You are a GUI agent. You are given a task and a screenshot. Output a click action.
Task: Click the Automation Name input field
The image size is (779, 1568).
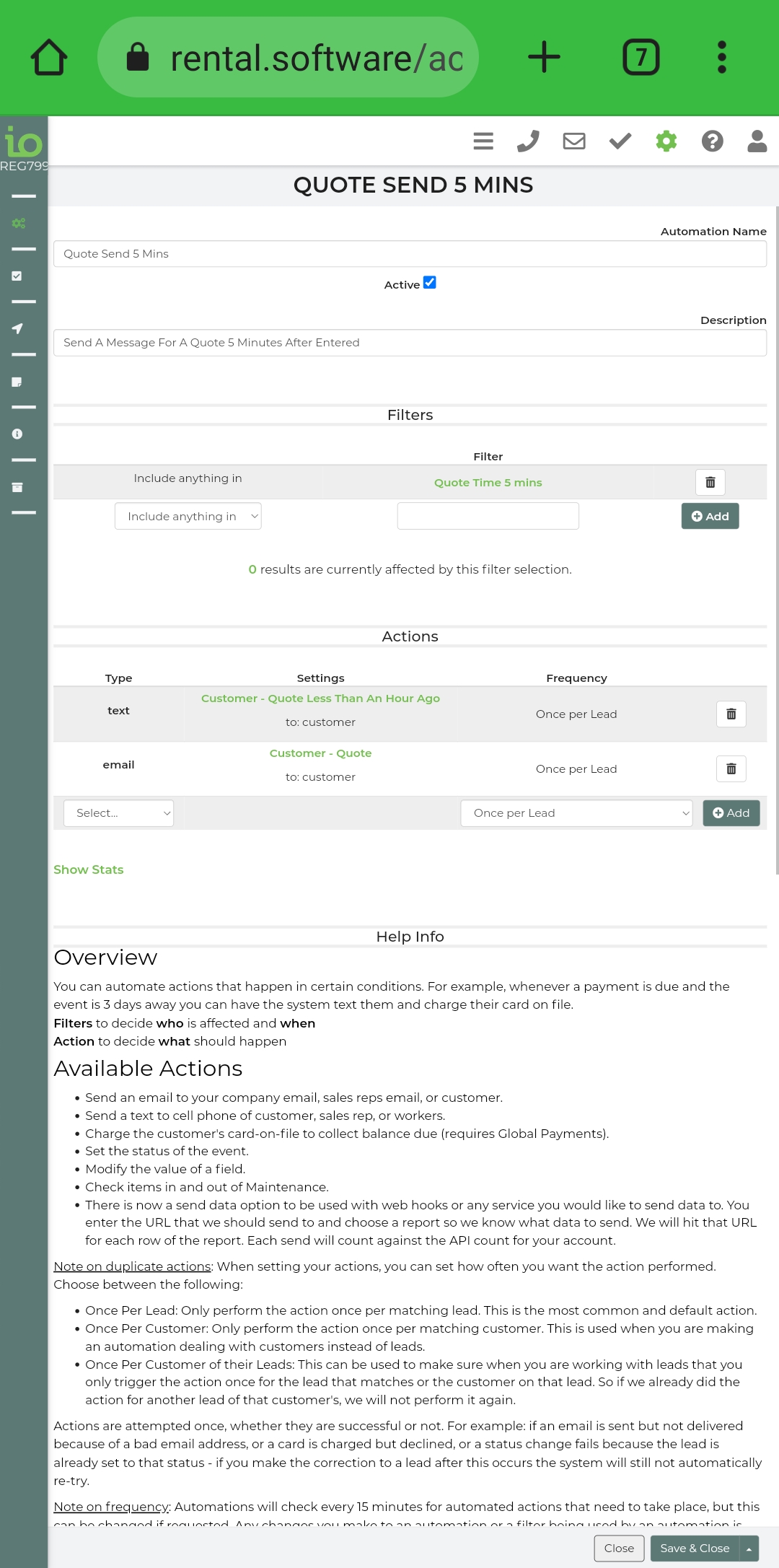tap(410, 254)
